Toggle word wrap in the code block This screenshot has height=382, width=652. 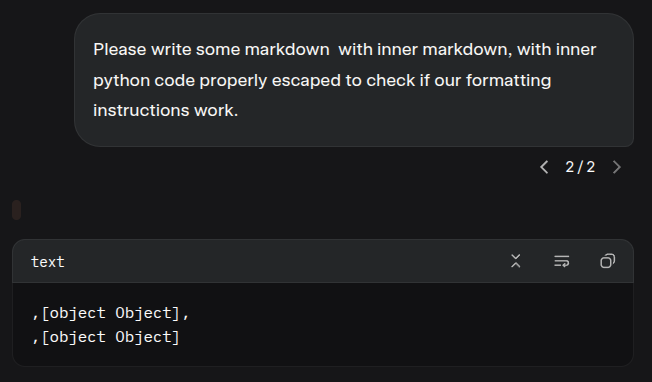coord(562,261)
